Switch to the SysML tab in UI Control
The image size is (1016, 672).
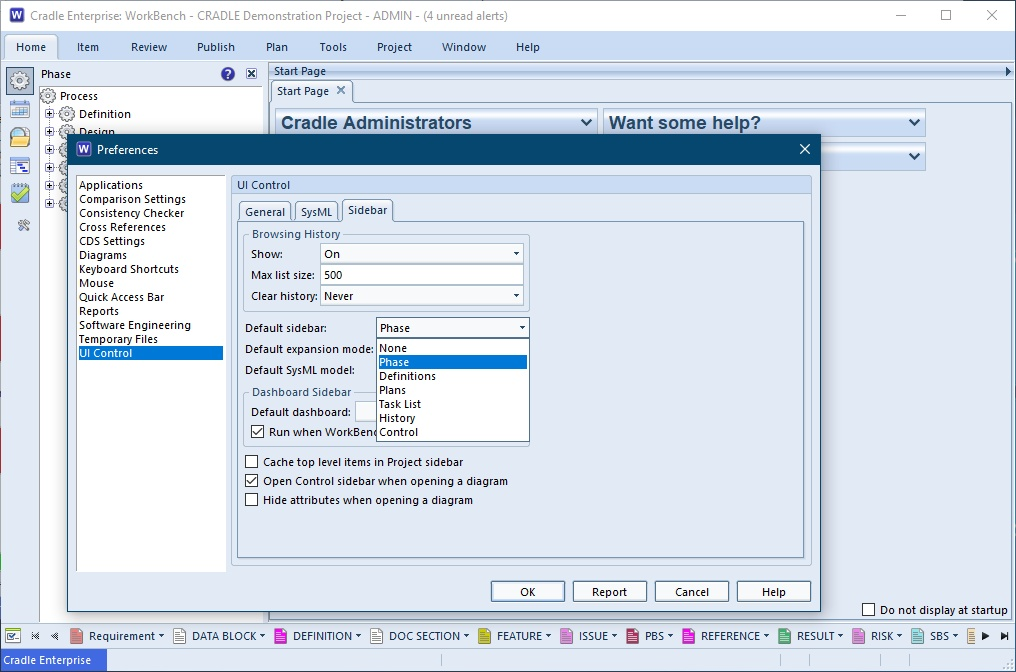tap(316, 212)
